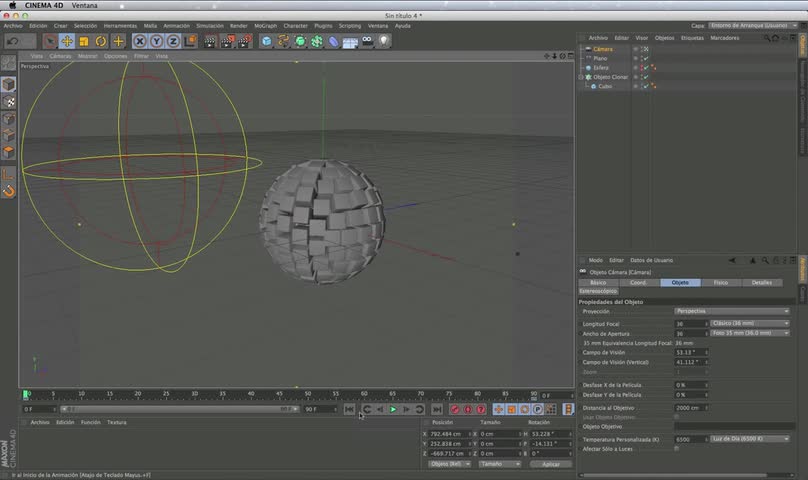808x480 pixels.
Task: Open the Tamaño dropdown in coordinates
Action: 499,464
